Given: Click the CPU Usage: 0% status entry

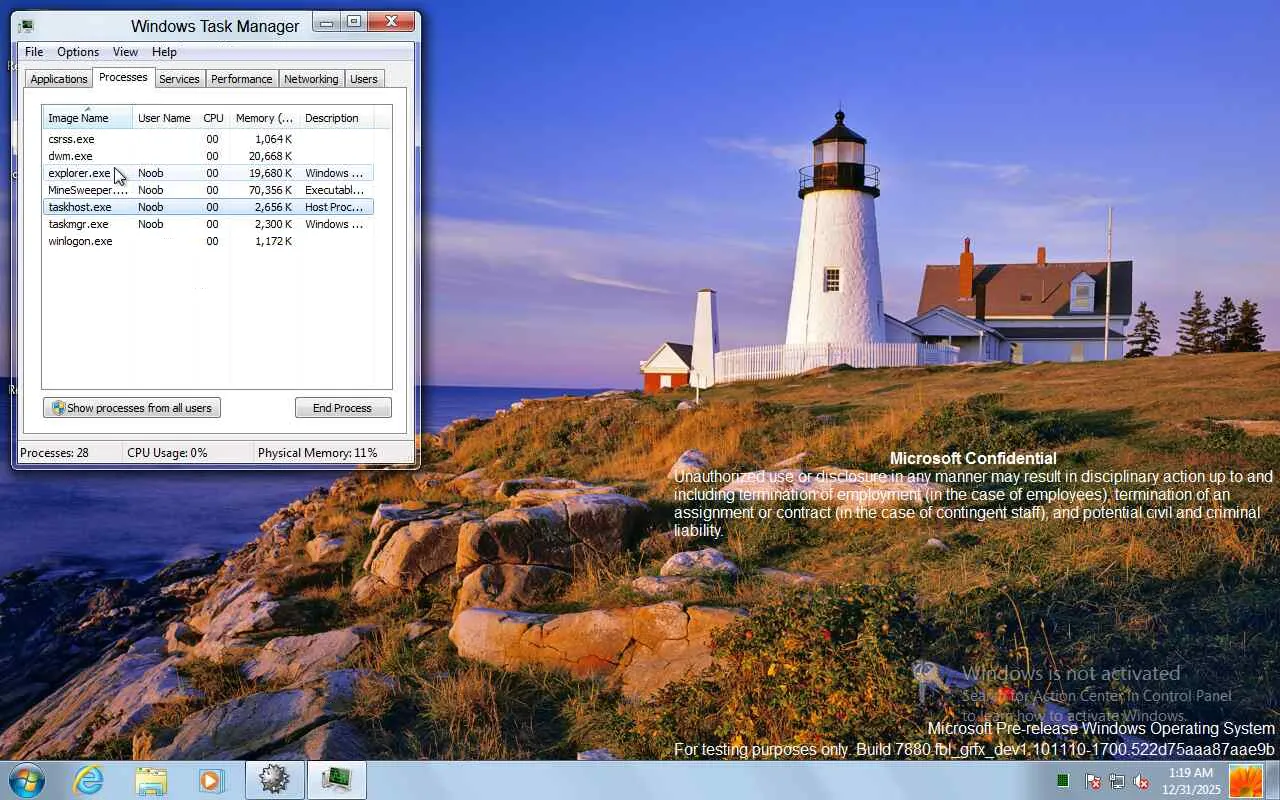Looking at the screenshot, I should 167,453.
